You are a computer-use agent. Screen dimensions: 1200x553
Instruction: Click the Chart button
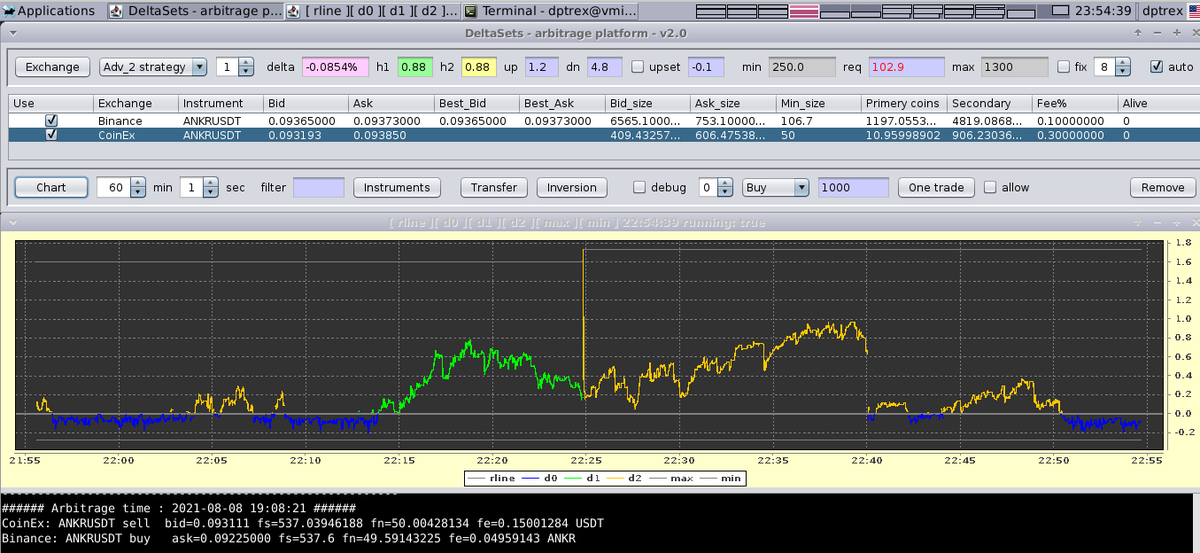pyautogui.click(x=51, y=187)
